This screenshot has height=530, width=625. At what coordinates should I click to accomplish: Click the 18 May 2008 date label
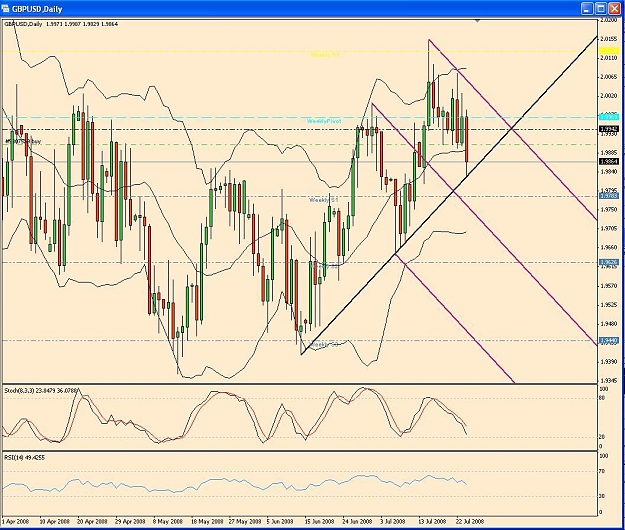point(206,521)
